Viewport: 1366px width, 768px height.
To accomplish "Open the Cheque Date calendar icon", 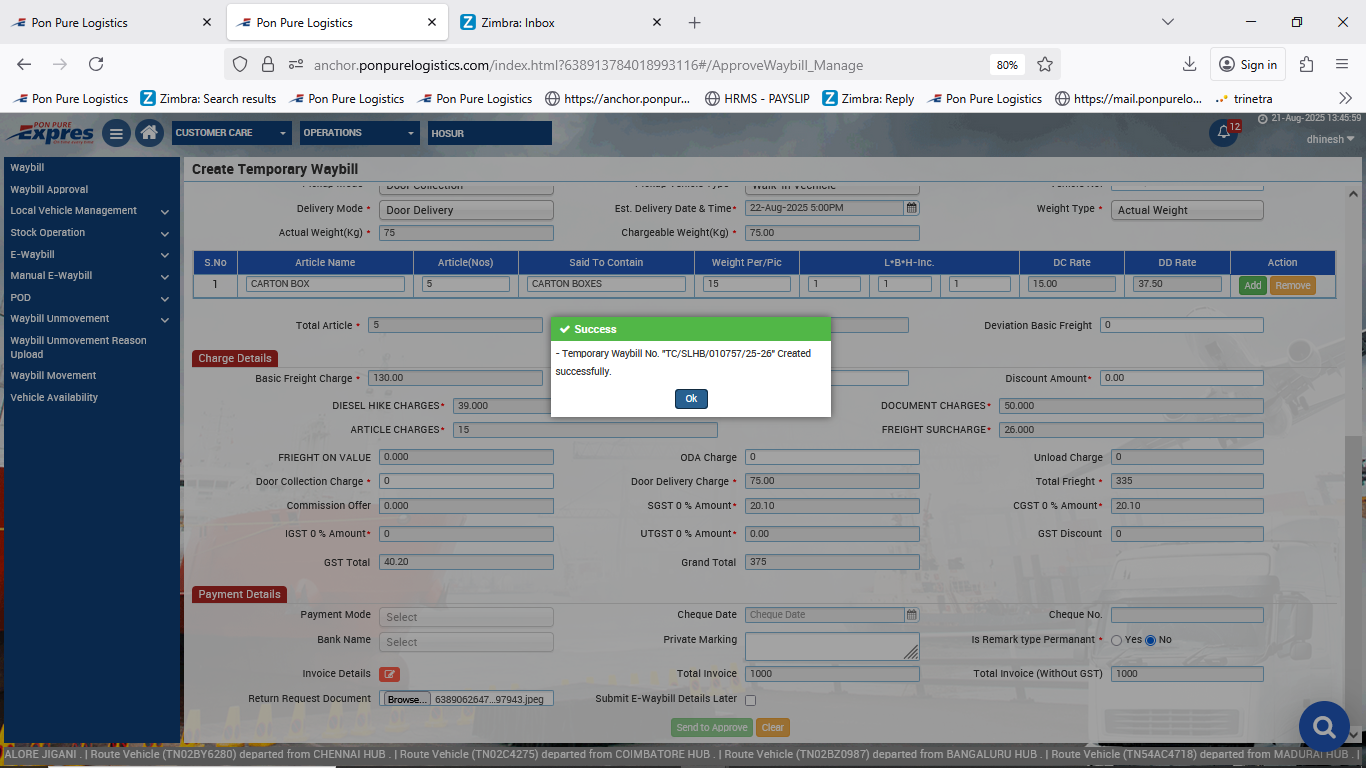I will tap(911, 615).
